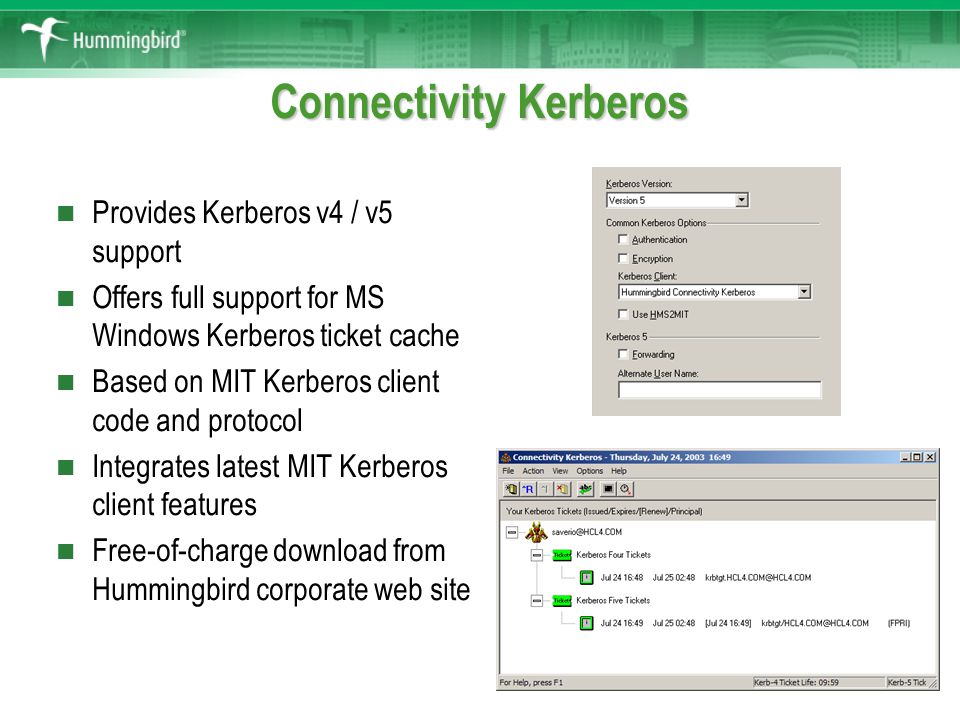Collapse the saverio@HCL4.COM tree node
This screenshot has width=960, height=720.
512,533
